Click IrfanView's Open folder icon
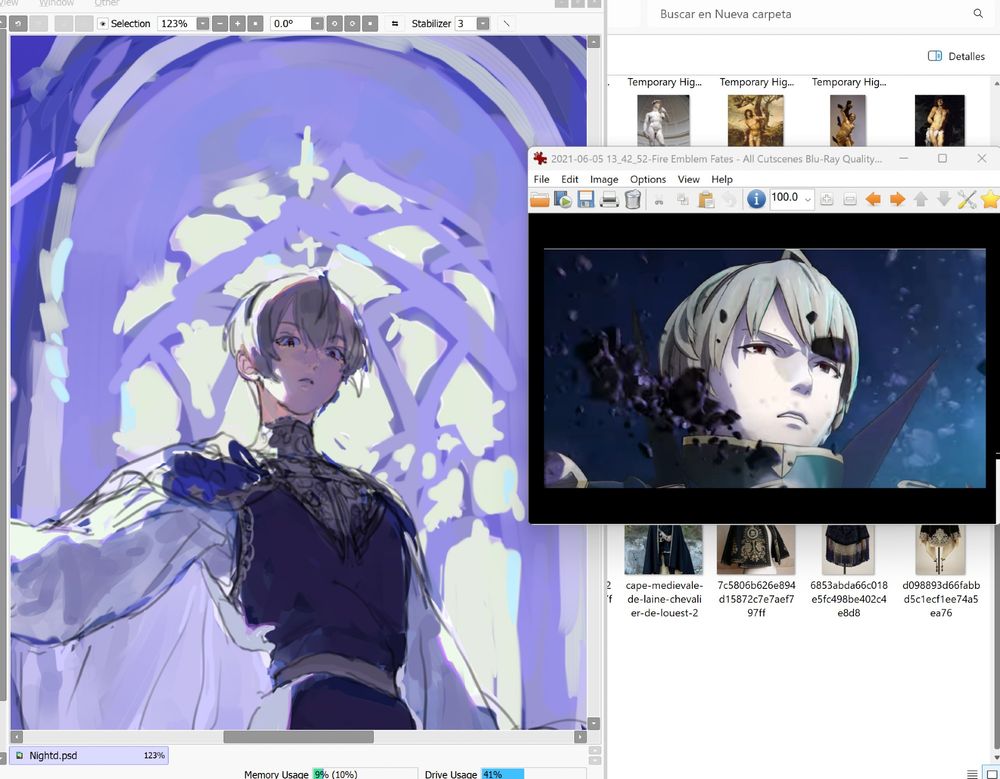The image size is (1000, 779). coord(540,200)
